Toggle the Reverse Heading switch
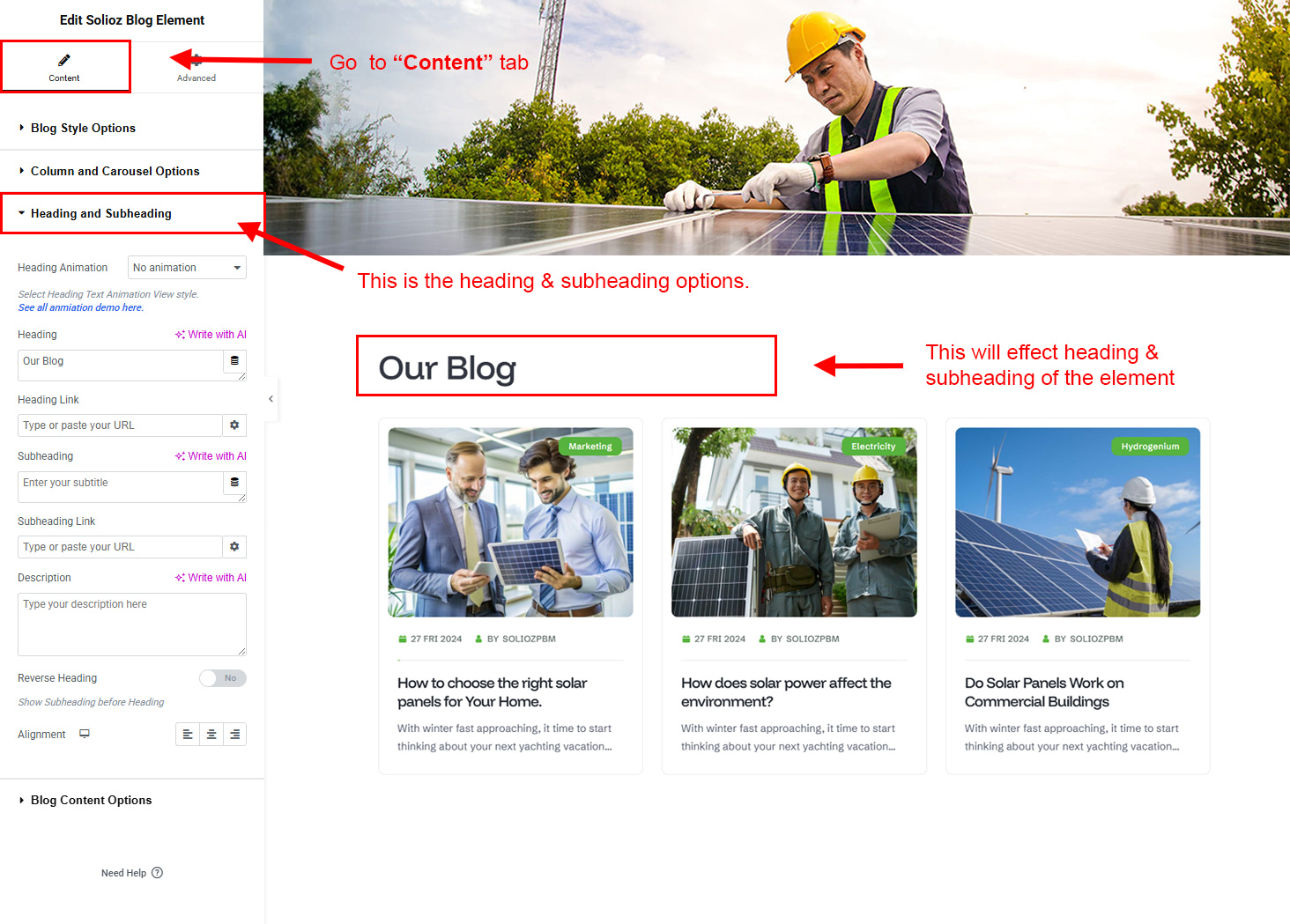1290x924 pixels. (x=222, y=678)
